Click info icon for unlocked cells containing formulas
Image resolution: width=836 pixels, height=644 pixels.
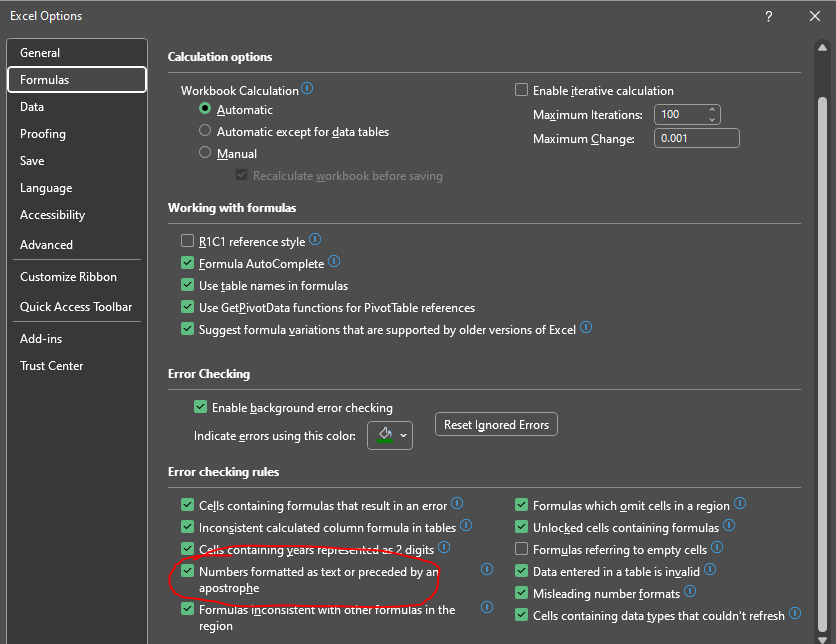729,525
